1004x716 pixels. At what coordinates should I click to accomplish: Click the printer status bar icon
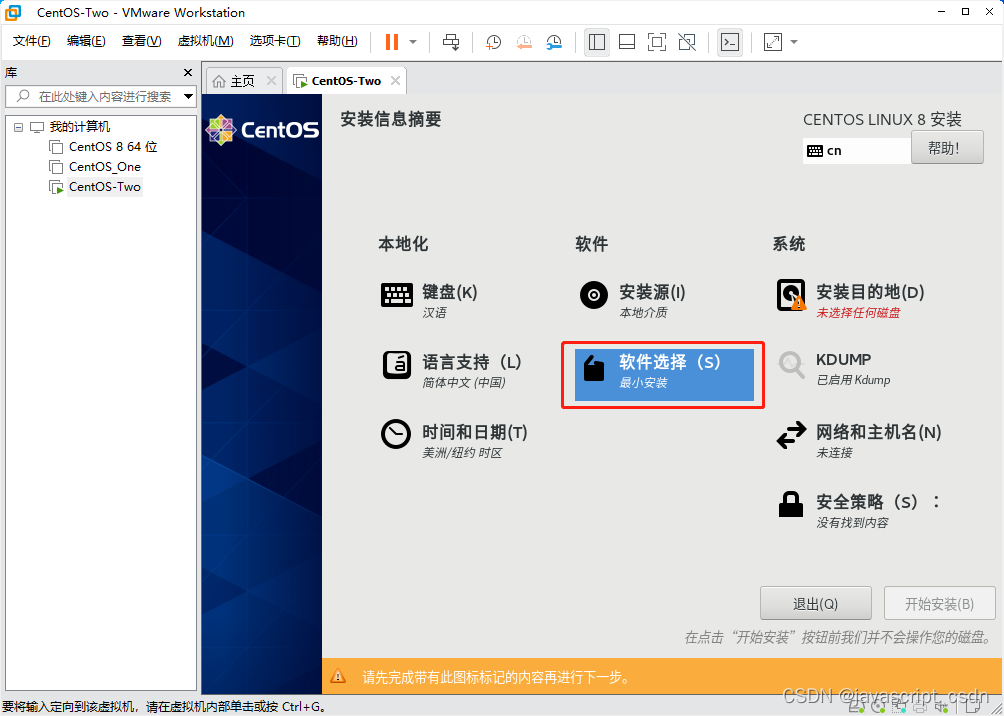pyautogui.click(x=920, y=708)
